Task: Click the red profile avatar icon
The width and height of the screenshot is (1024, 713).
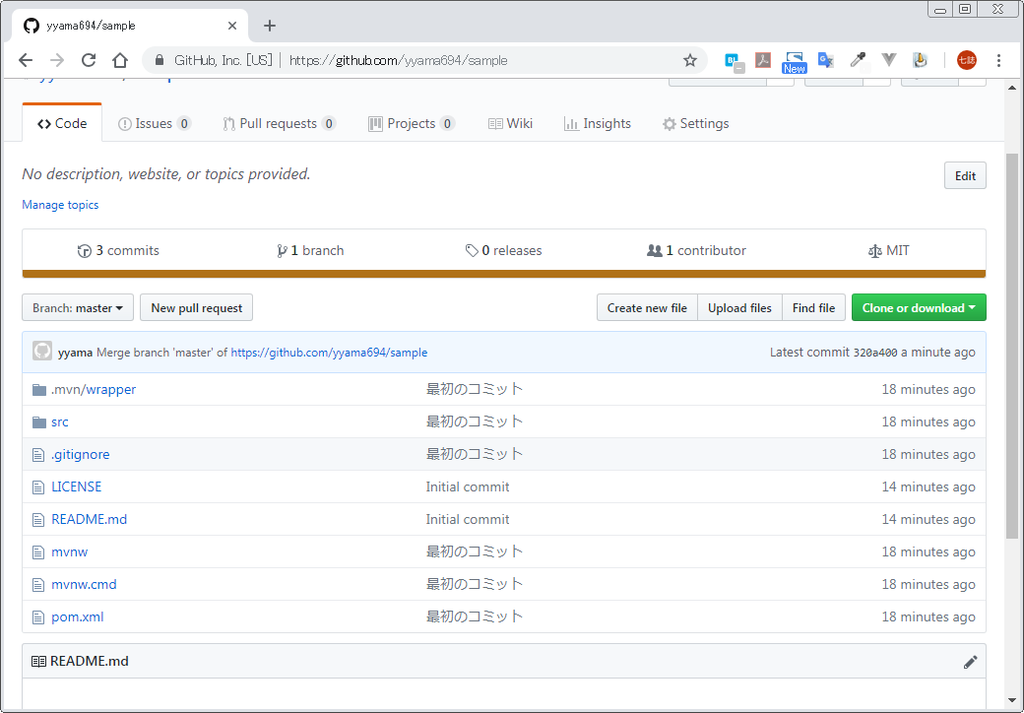Action: pos(967,61)
